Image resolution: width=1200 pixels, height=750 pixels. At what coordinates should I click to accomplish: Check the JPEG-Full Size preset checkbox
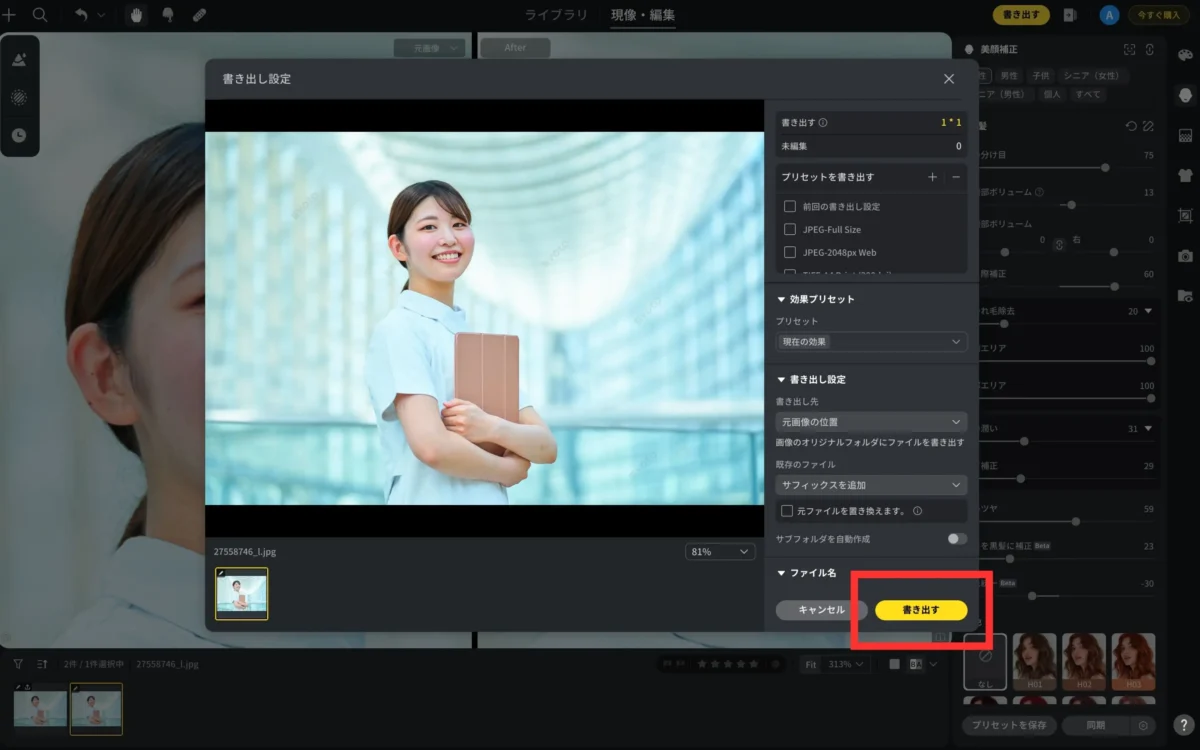pos(790,229)
